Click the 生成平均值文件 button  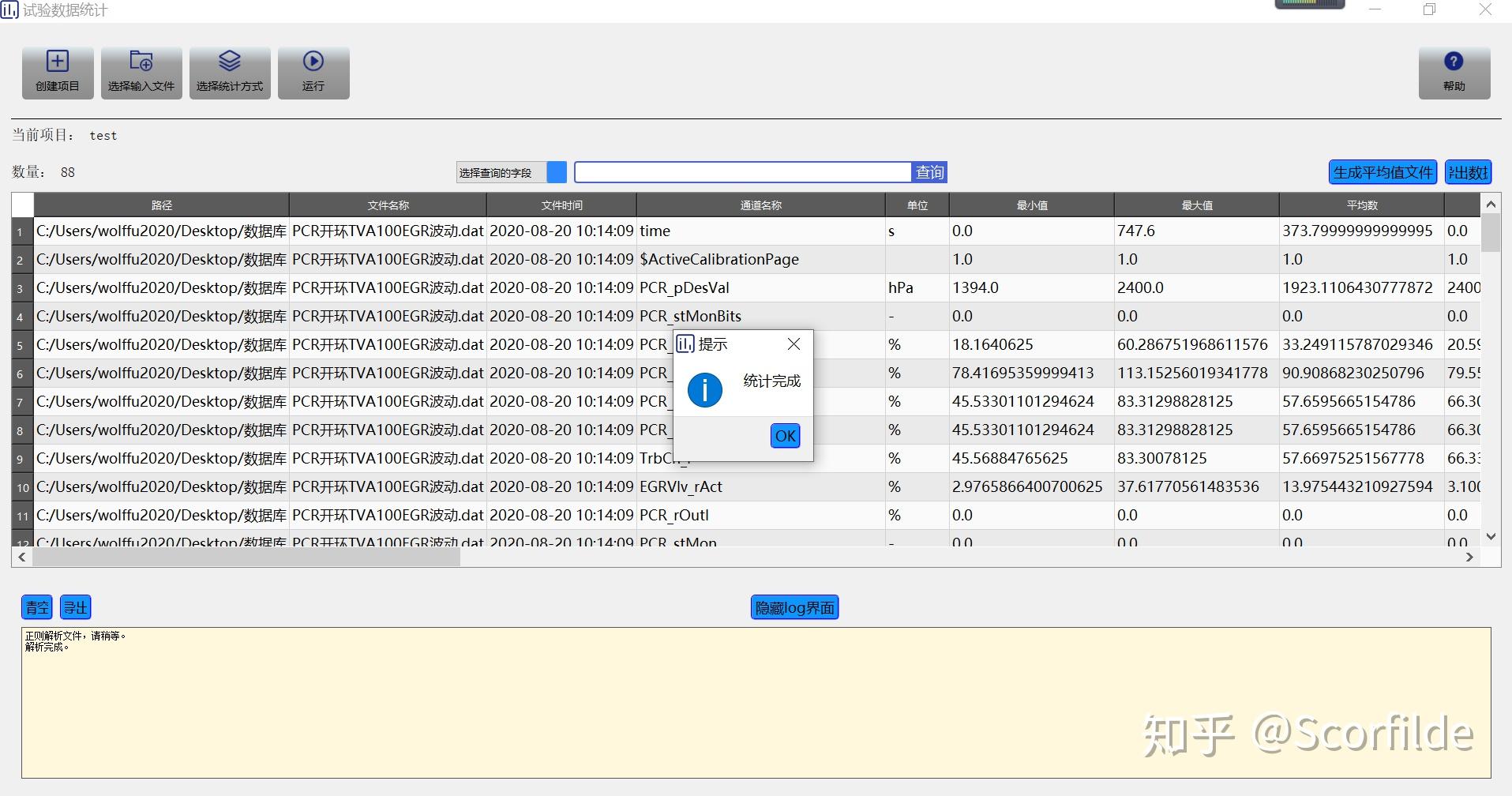tap(1383, 172)
